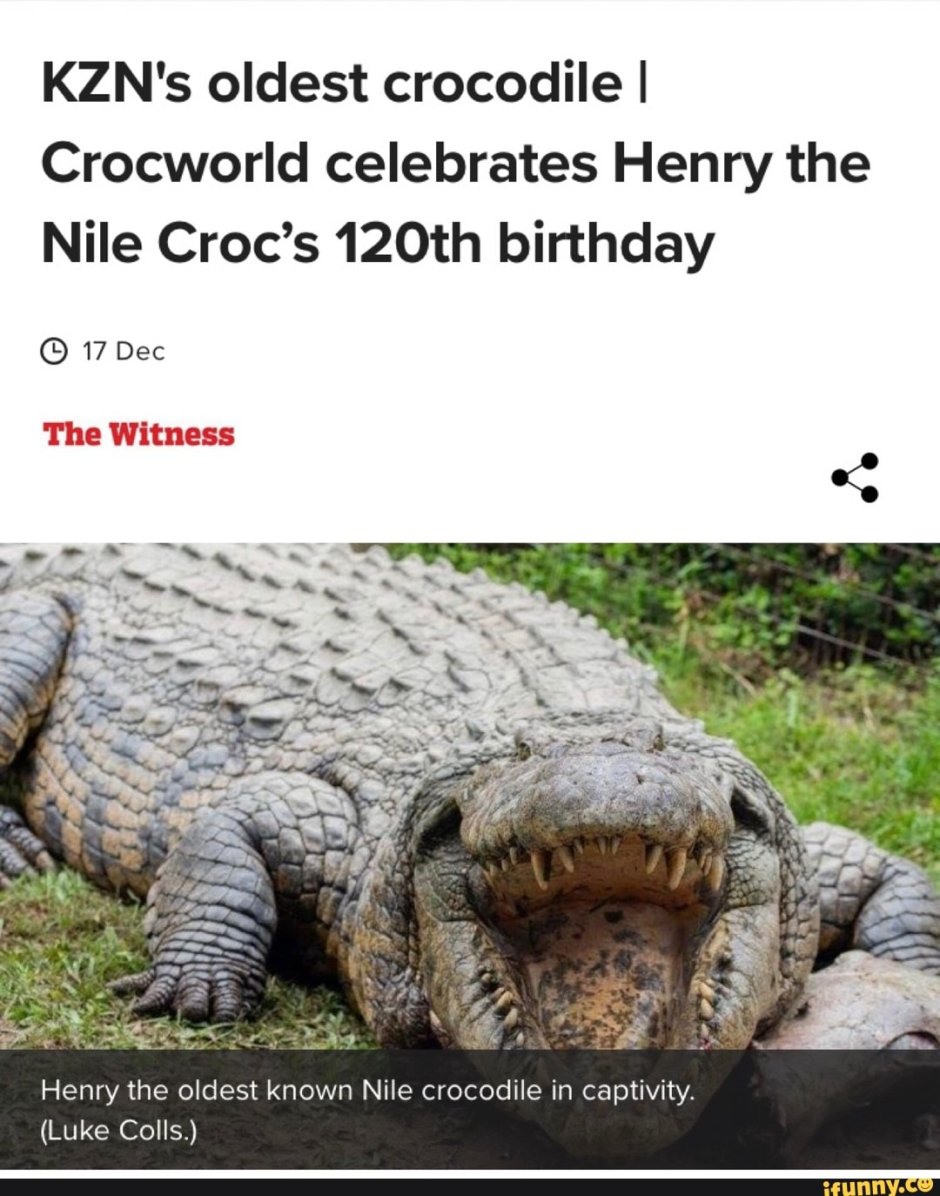The width and height of the screenshot is (940, 1196).
Task: Tap the share icon beside the article
Action: (855, 477)
